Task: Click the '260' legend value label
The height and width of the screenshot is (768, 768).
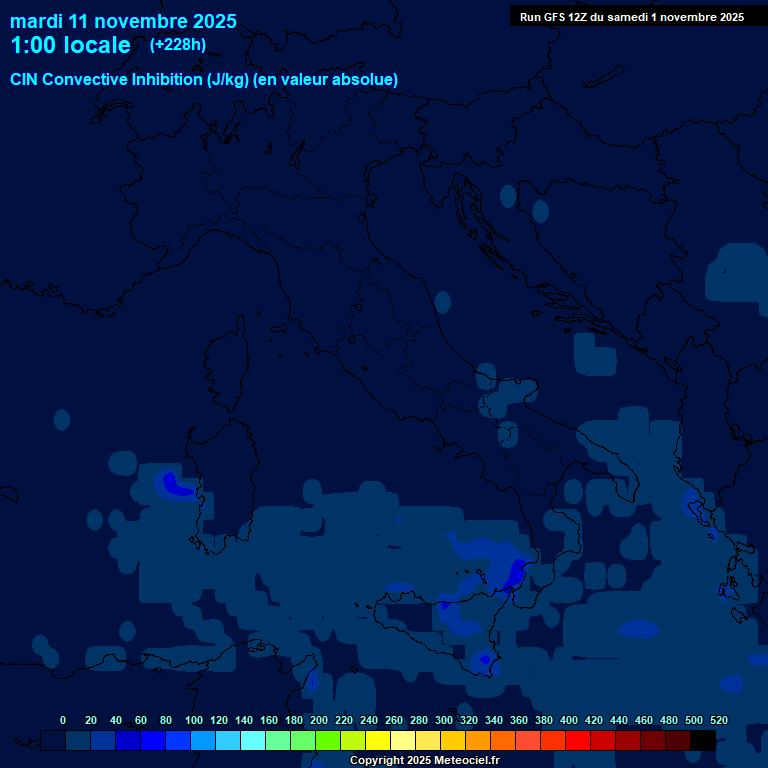Action: (393, 720)
